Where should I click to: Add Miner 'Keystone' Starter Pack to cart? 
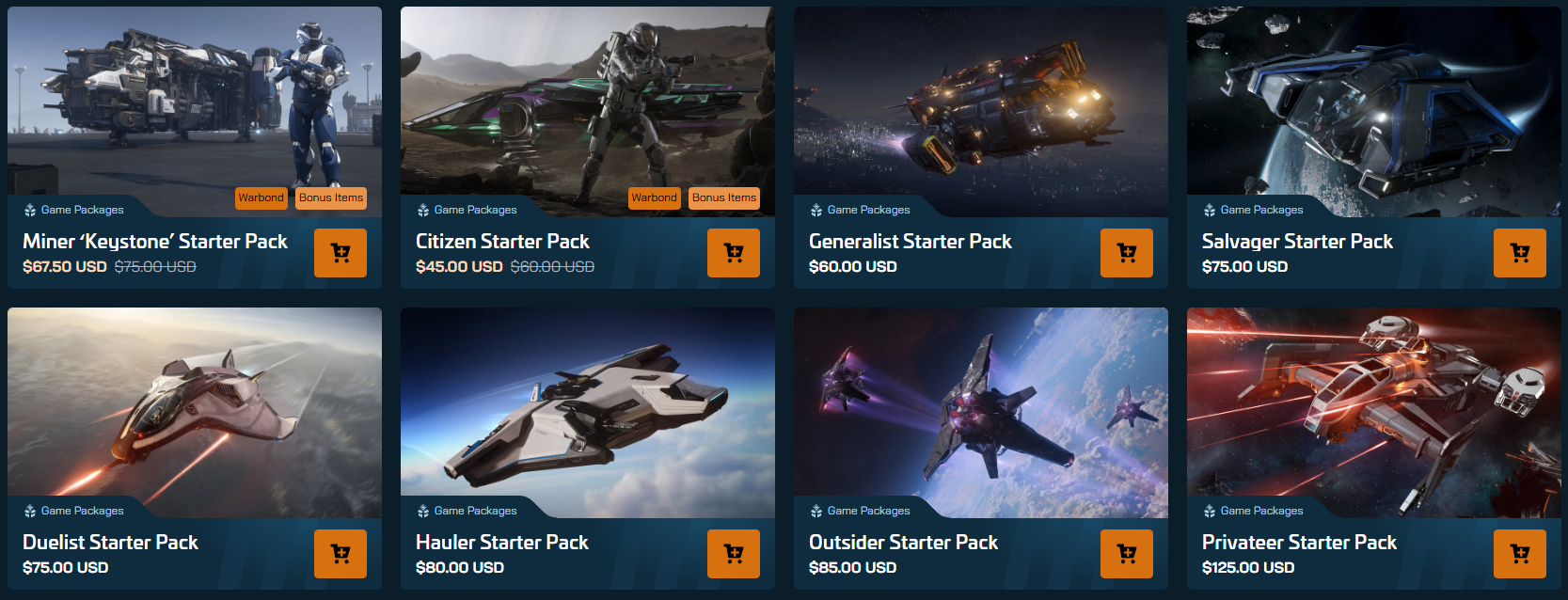click(341, 253)
